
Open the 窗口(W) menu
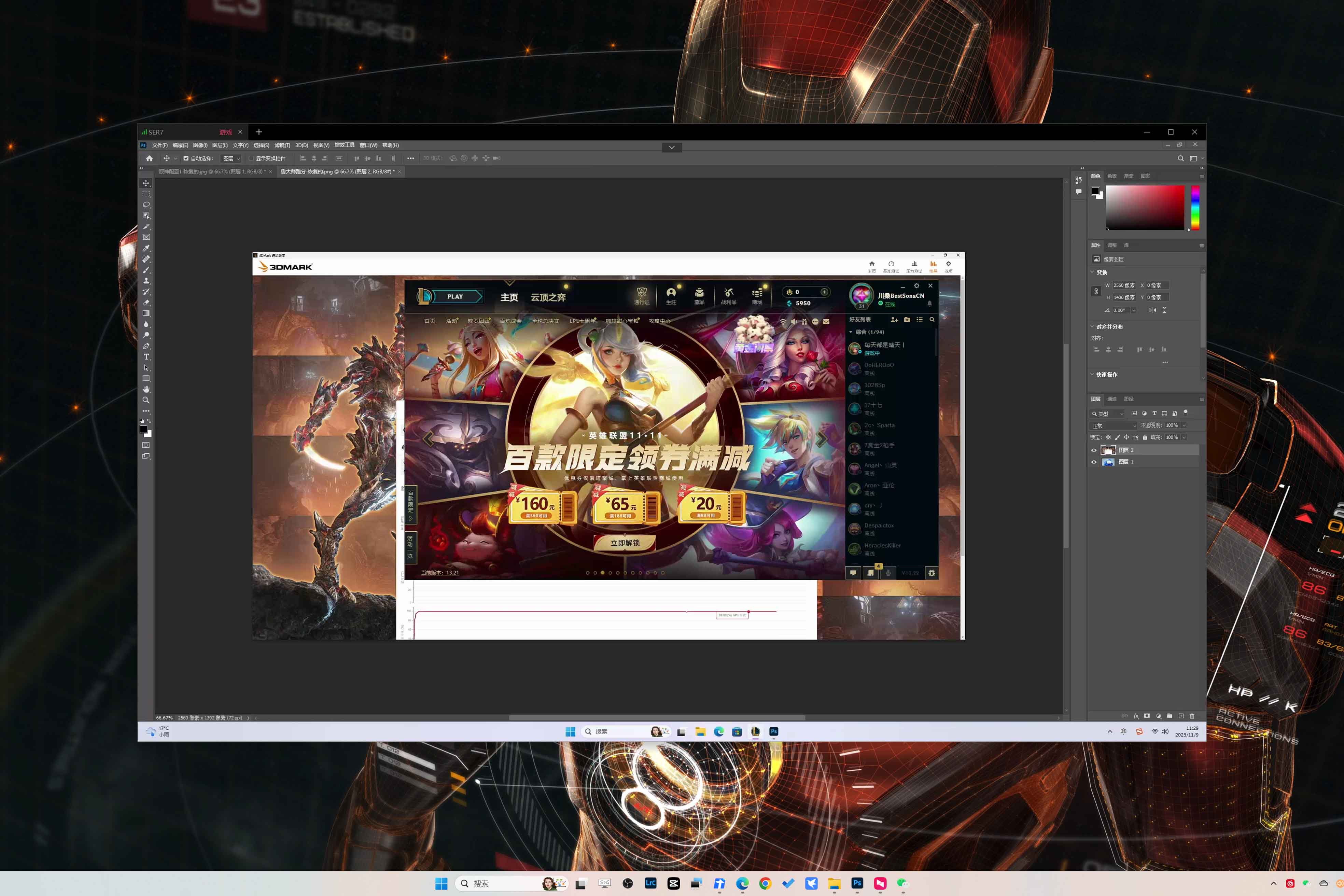coord(368,145)
